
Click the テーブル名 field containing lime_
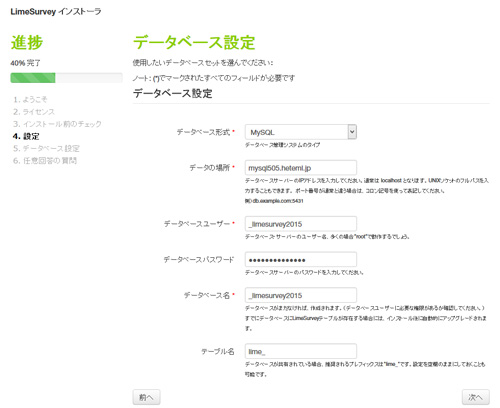click(301, 351)
